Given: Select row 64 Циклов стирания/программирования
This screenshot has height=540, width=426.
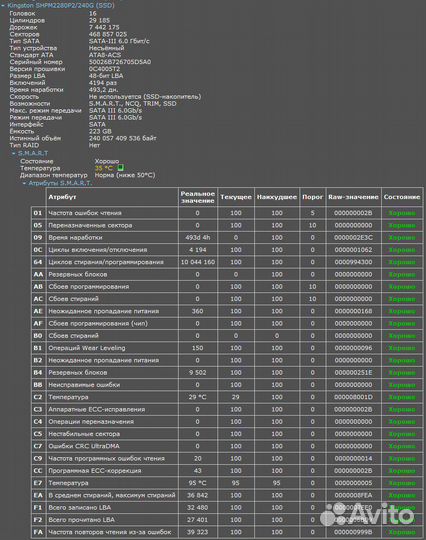Looking at the screenshot, I should tap(227, 262).
